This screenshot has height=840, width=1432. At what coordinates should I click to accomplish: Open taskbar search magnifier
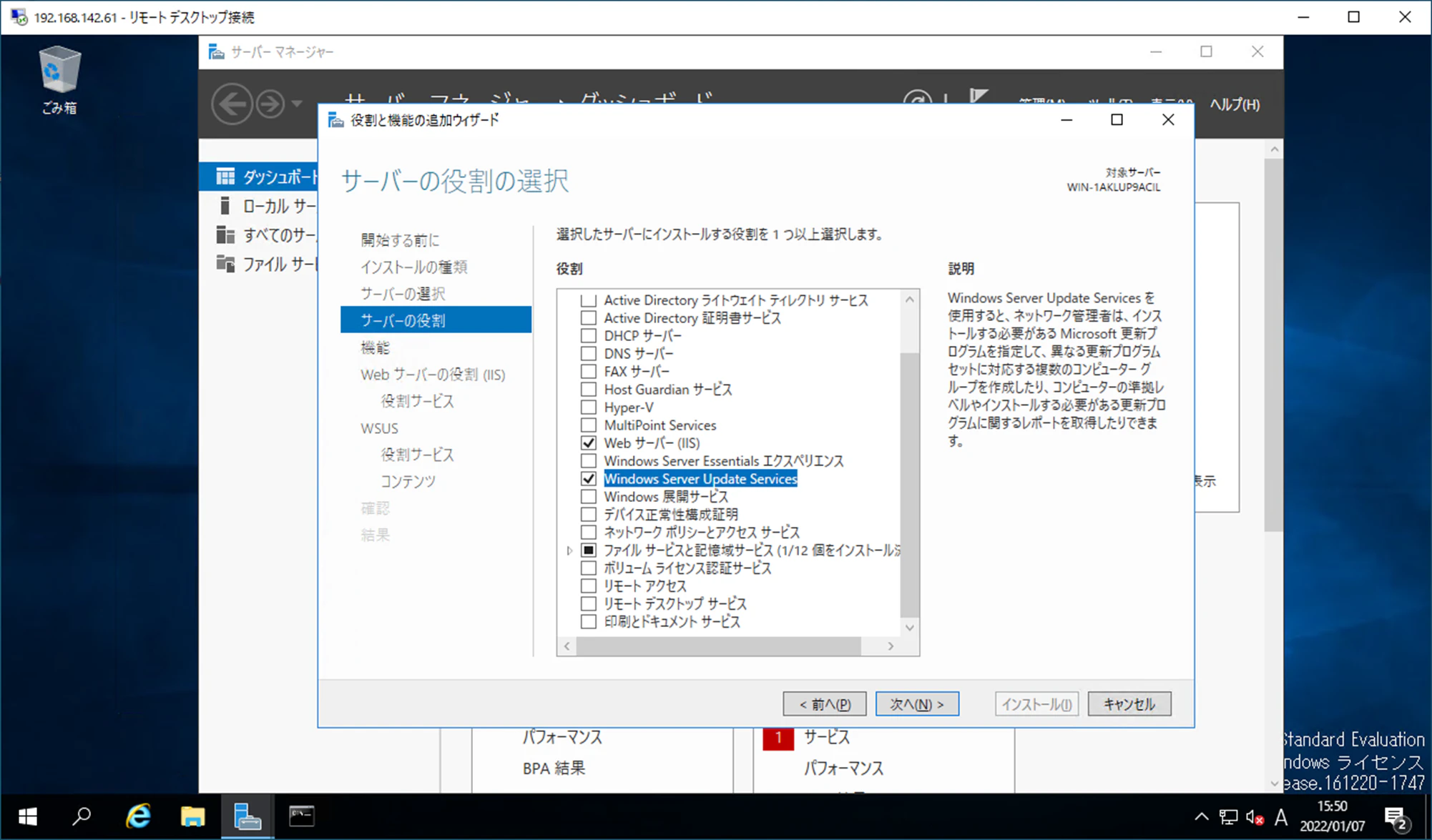coord(82,816)
